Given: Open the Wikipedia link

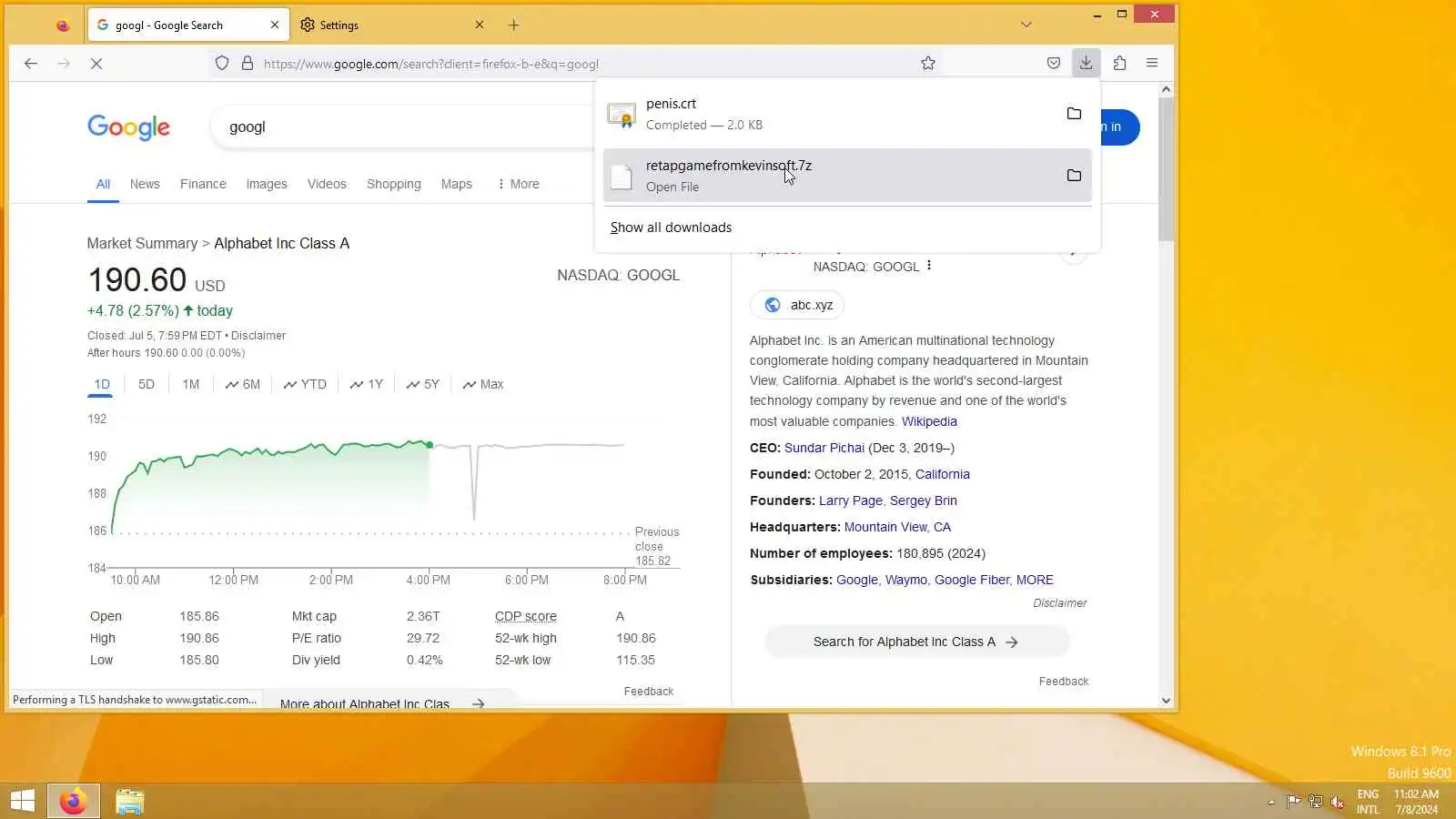Looking at the screenshot, I should (929, 421).
